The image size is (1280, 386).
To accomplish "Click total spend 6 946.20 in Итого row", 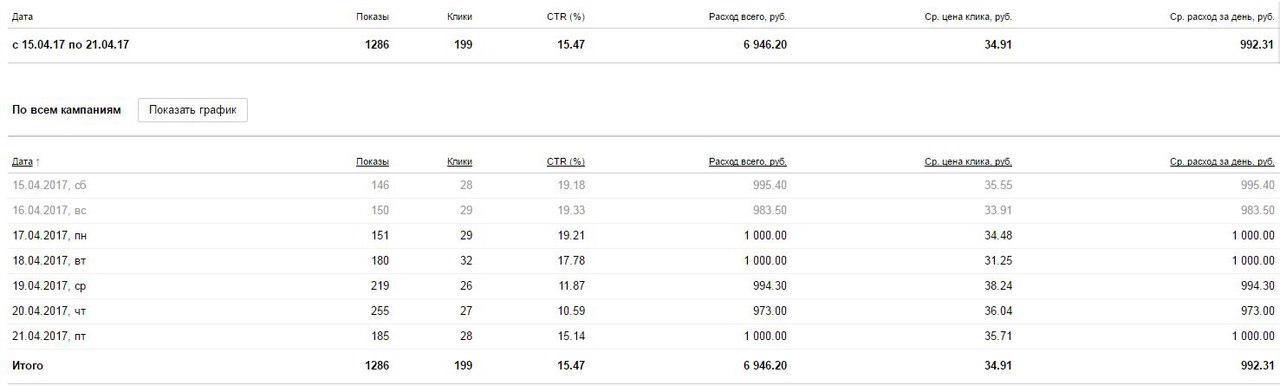I will (758, 366).
